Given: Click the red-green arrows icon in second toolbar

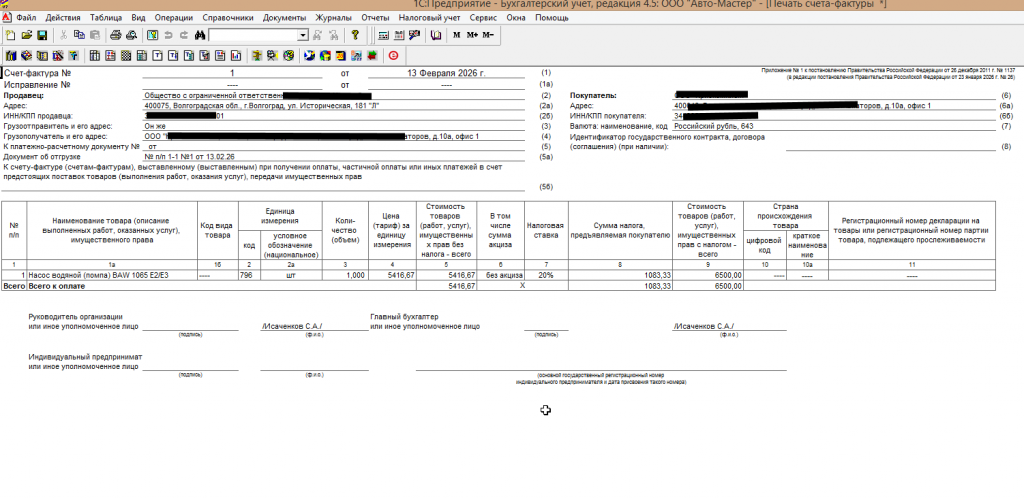Looking at the screenshot, I should point(372,56).
